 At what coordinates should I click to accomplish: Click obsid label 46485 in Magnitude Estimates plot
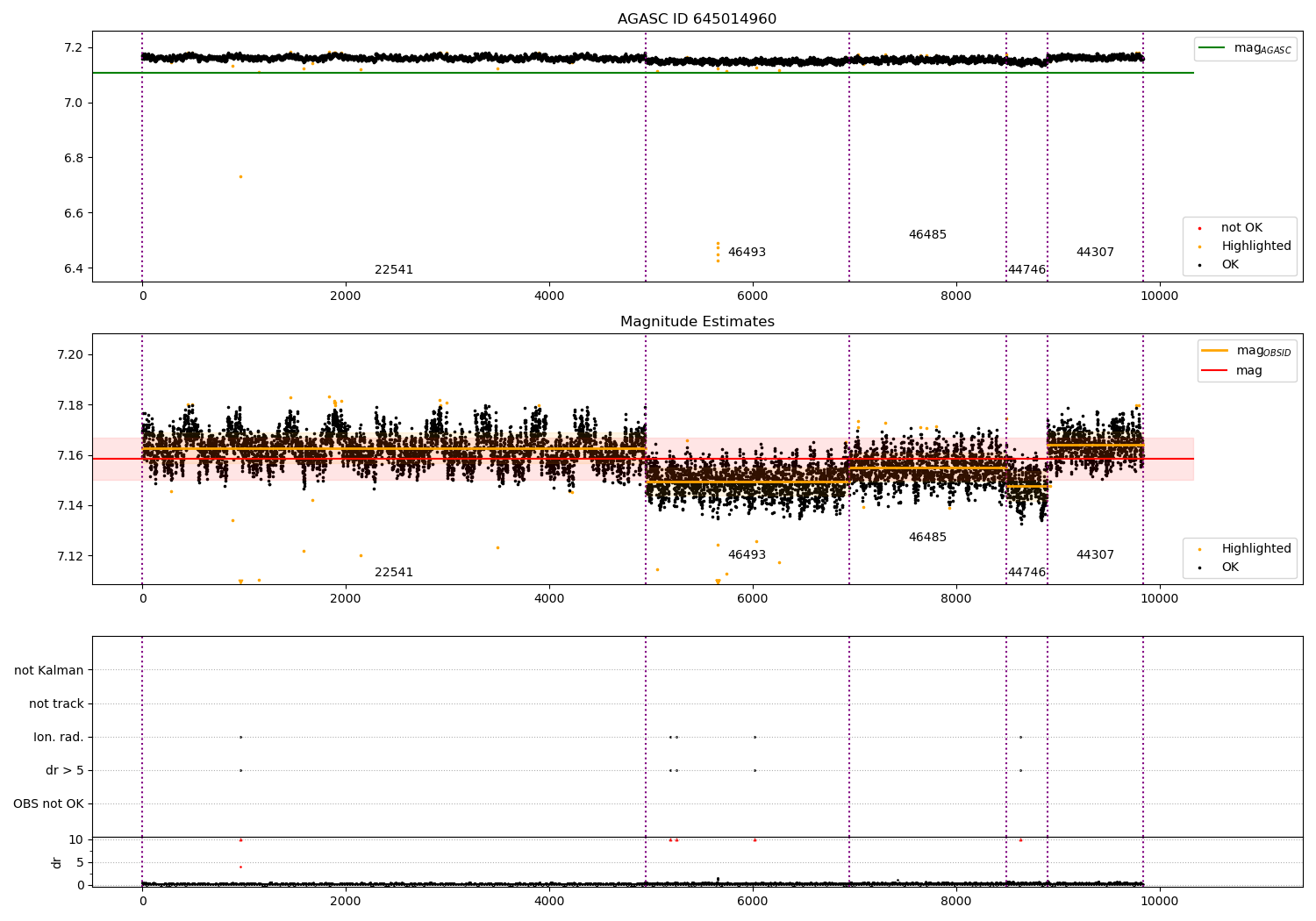(x=927, y=538)
